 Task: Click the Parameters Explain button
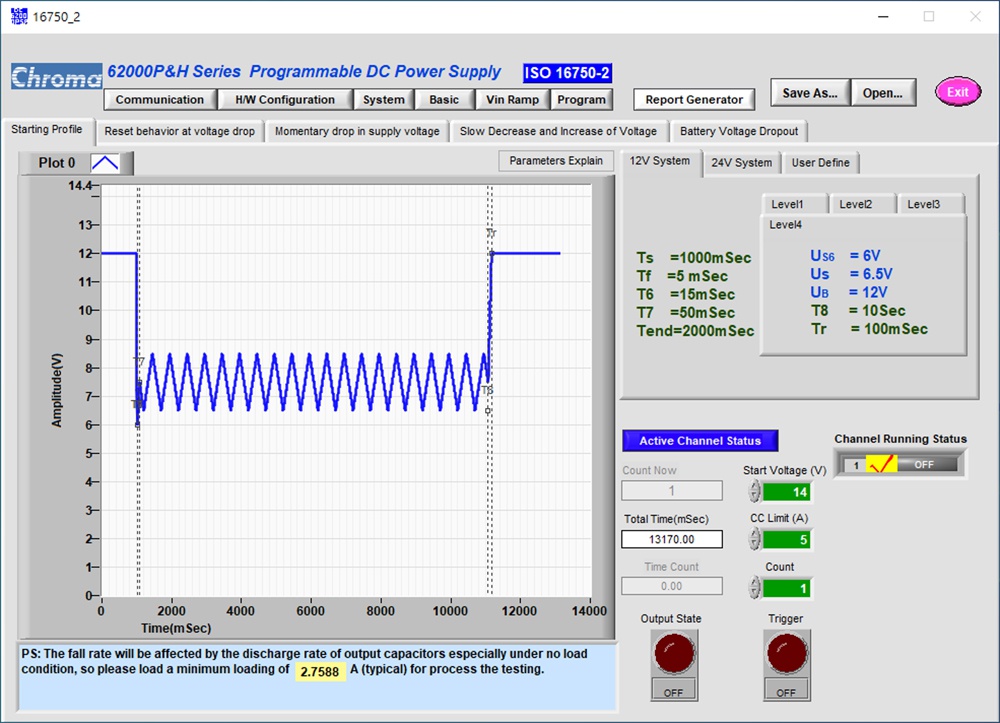[555, 161]
